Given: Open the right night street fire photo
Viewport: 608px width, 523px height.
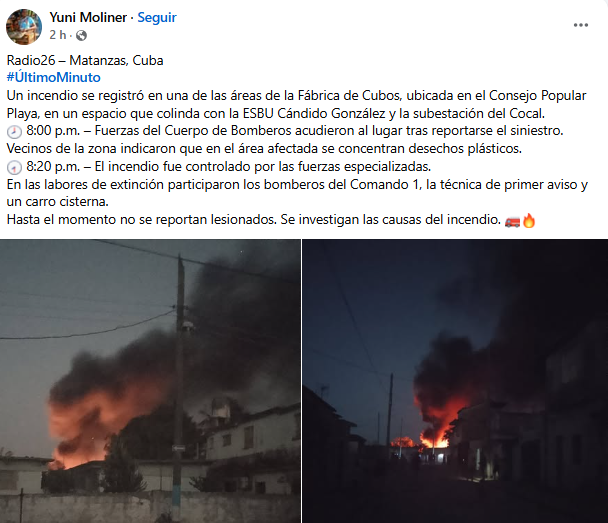Looking at the screenshot, I should (x=455, y=381).
